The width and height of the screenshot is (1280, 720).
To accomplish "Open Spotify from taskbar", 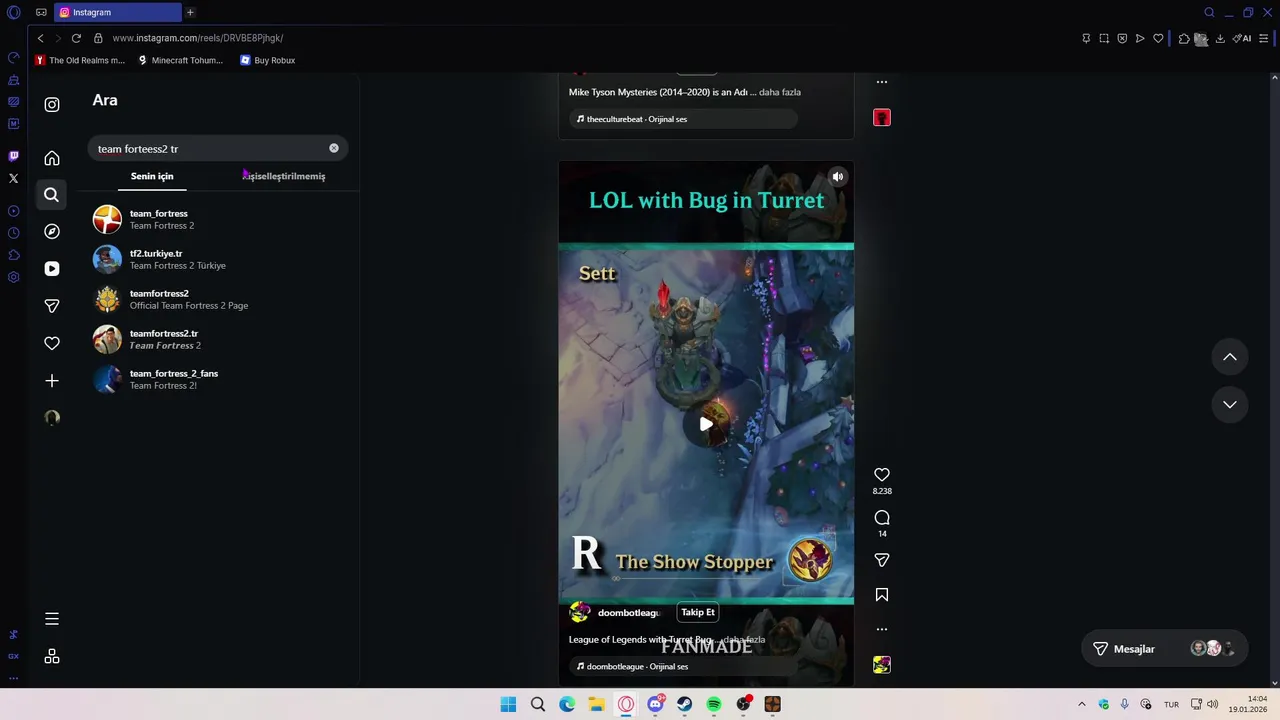I will click(x=714, y=704).
